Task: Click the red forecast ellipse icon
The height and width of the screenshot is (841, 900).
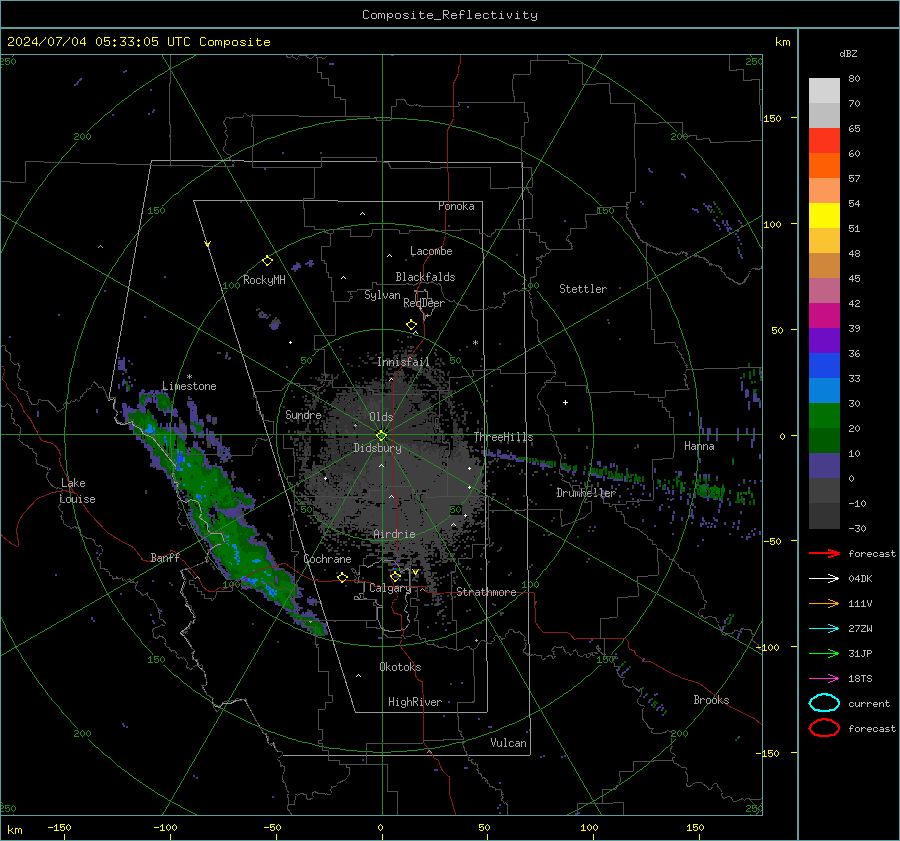Action: point(824,728)
